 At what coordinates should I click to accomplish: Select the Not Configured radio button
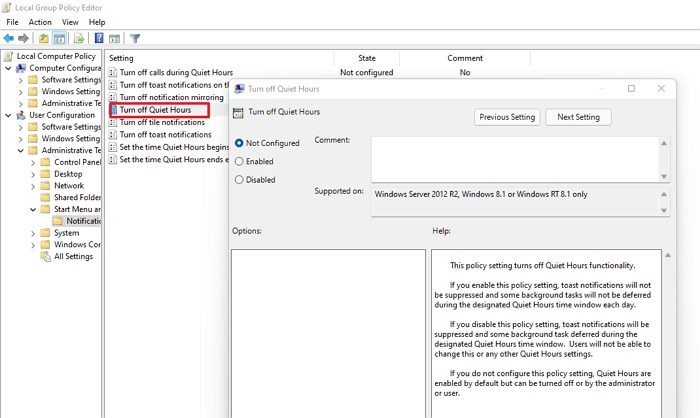coord(239,143)
